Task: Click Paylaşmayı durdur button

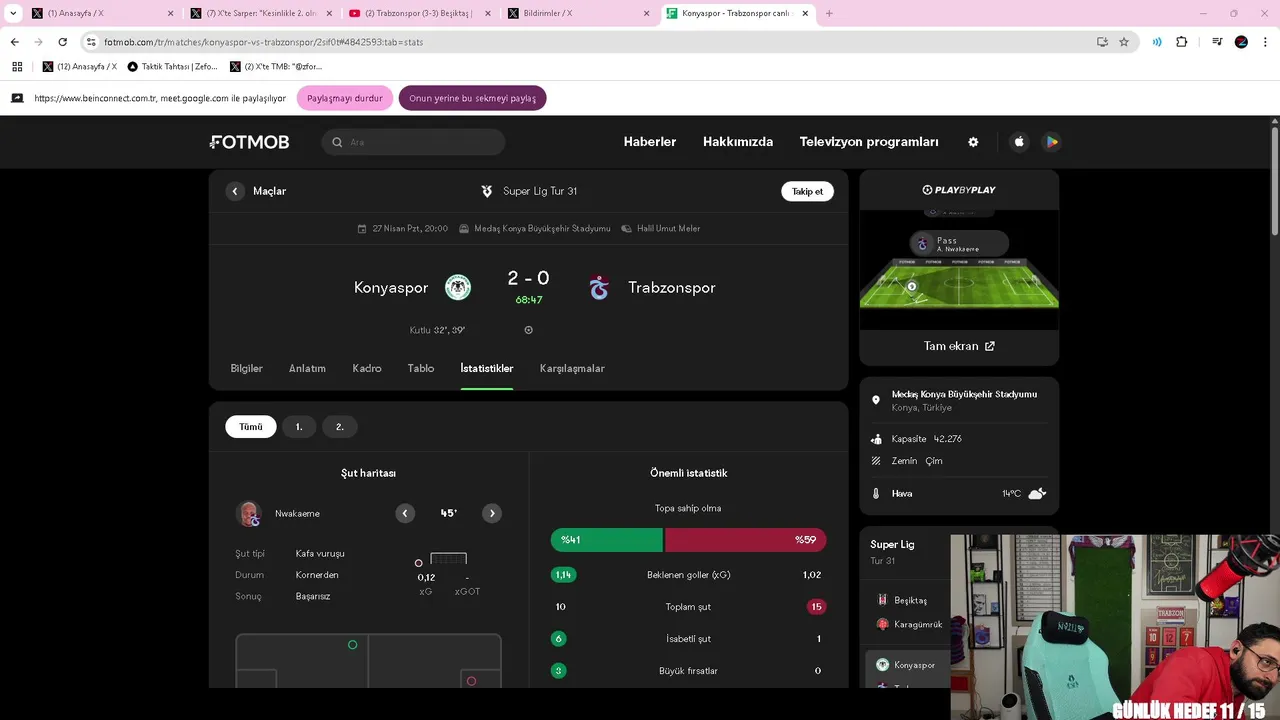Action: click(x=345, y=98)
